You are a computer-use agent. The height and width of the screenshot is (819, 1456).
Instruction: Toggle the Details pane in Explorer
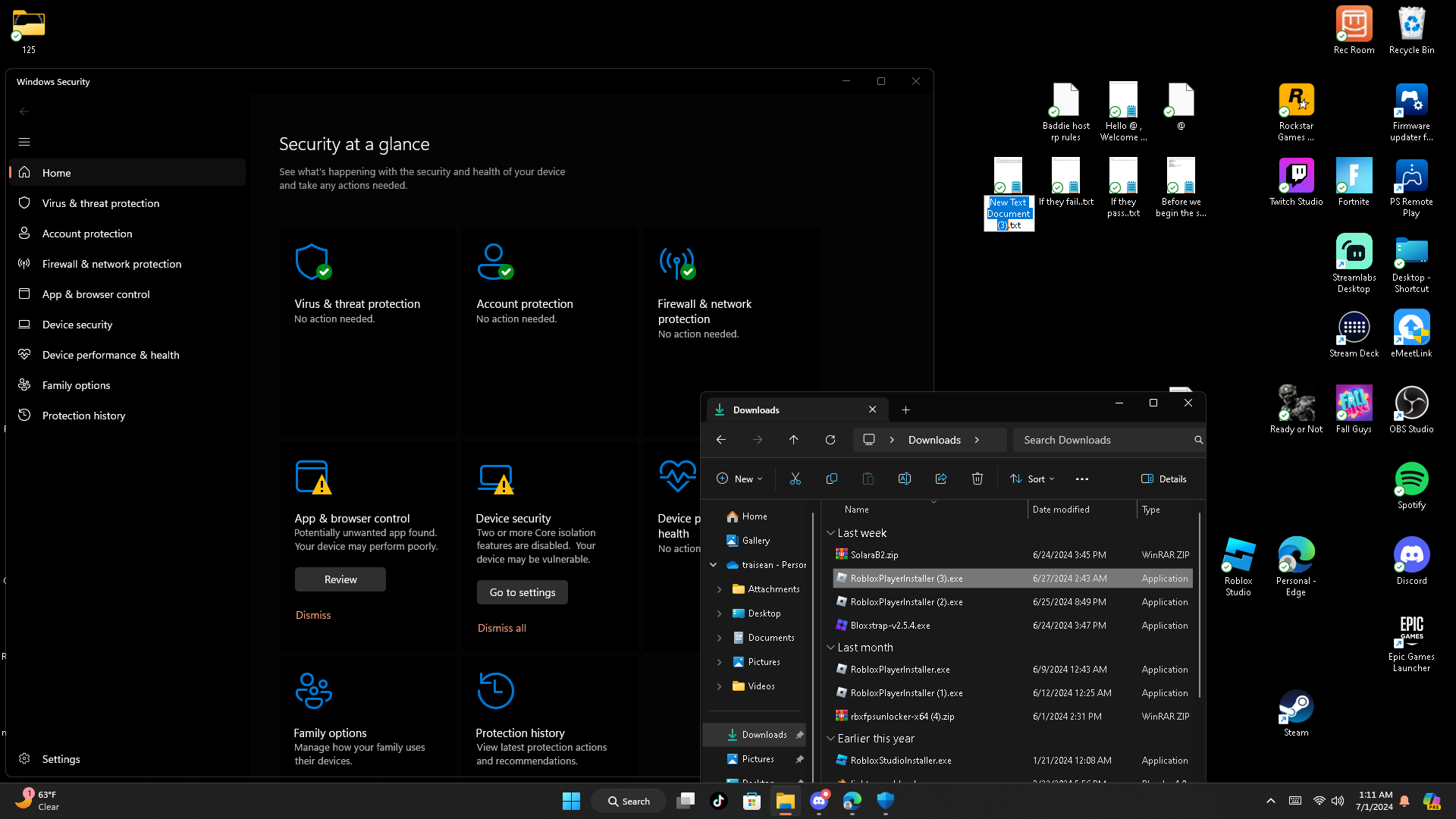pos(1164,479)
